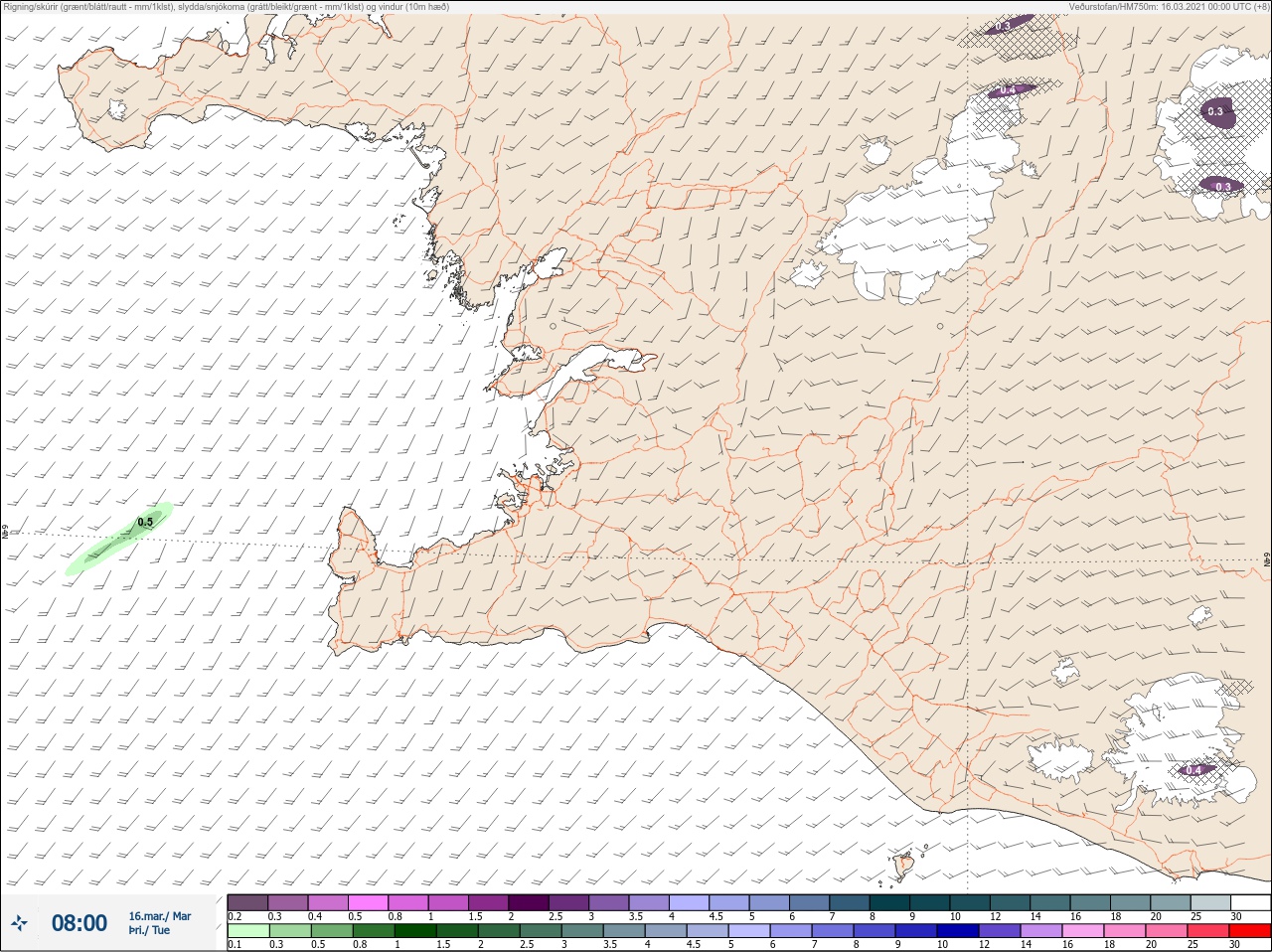Select the dark green lower-row swatch starting at 1
Viewport: 1272px width, 952px height.
click(414, 931)
